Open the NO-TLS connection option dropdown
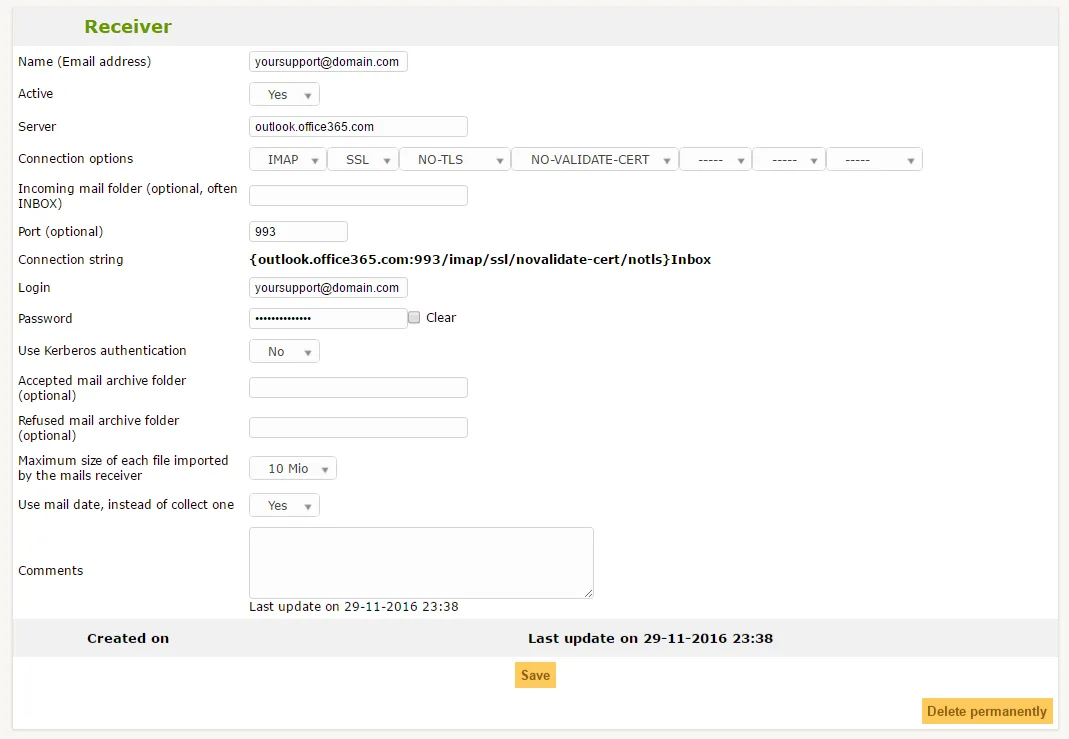 (x=454, y=159)
